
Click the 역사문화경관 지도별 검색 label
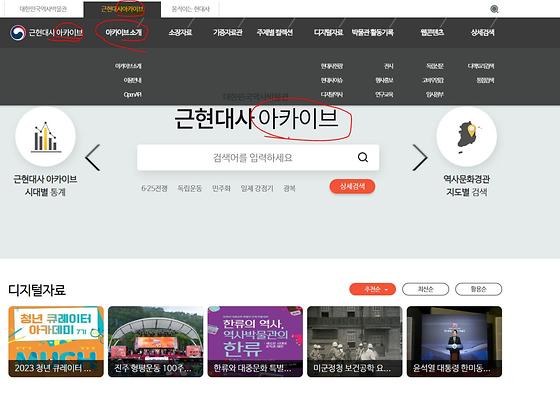click(466, 185)
